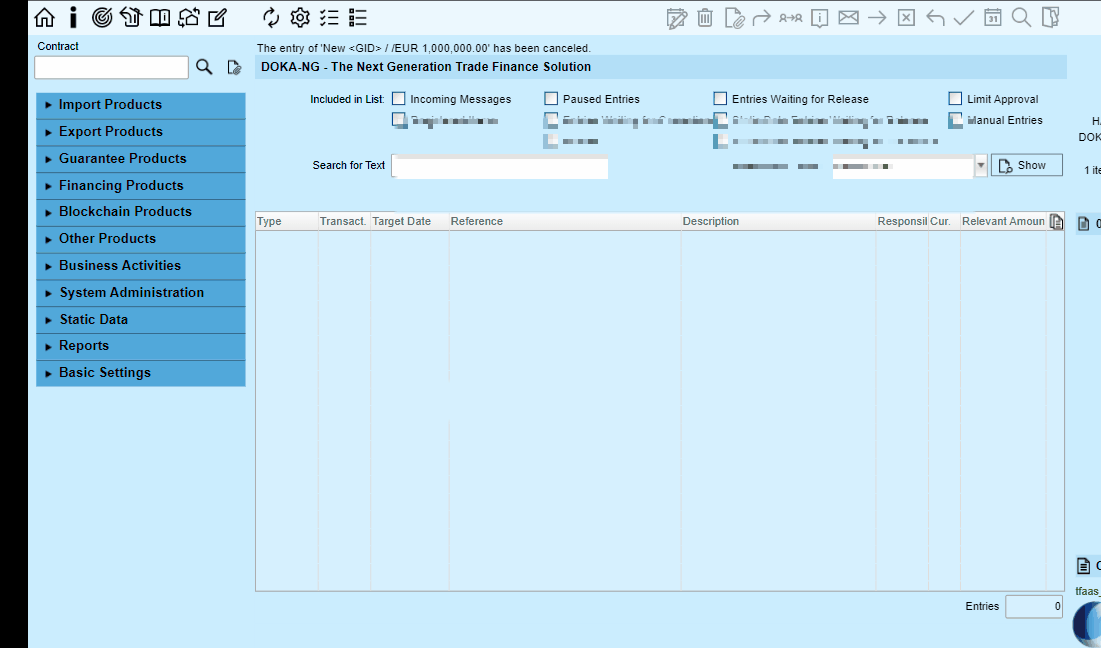The height and width of the screenshot is (648, 1101).
Task: Check Entries Waiting for Release
Action: [x=720, y=98]
